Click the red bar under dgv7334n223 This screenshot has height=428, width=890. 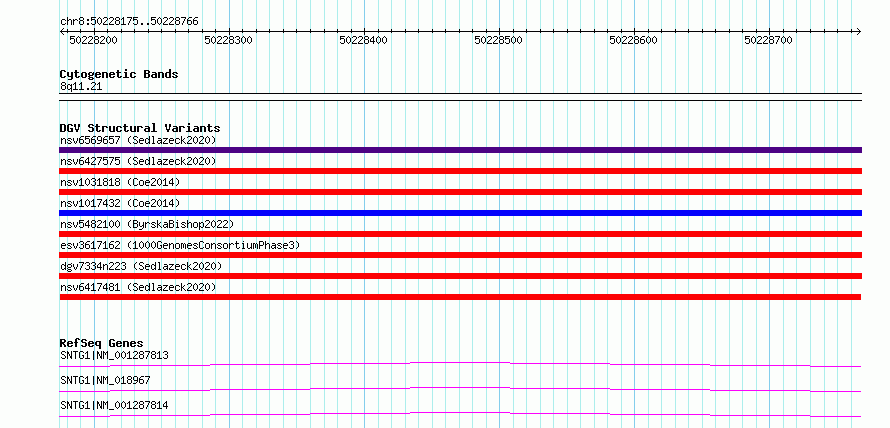point(460,276)
